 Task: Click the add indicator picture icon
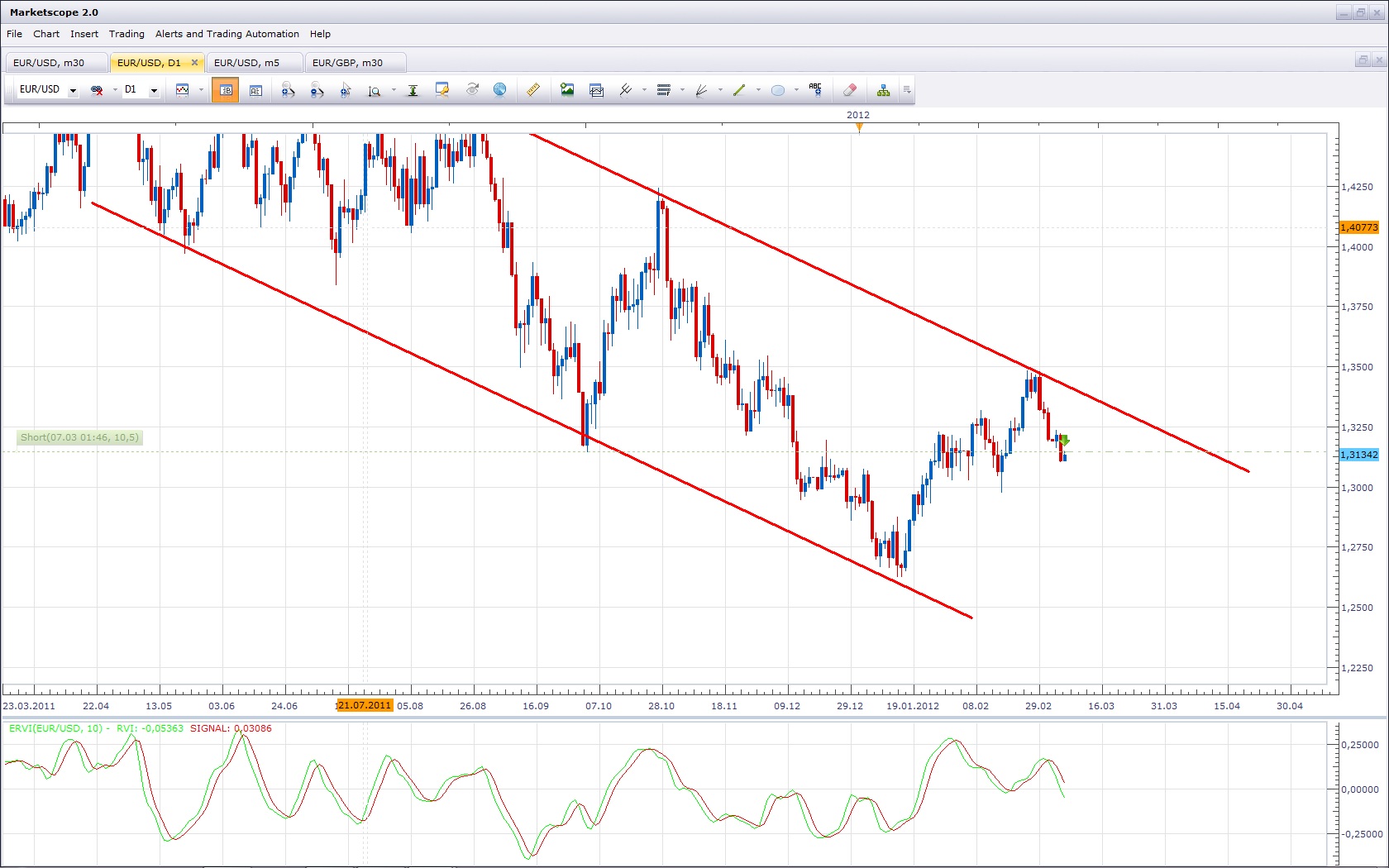[567, 90]
